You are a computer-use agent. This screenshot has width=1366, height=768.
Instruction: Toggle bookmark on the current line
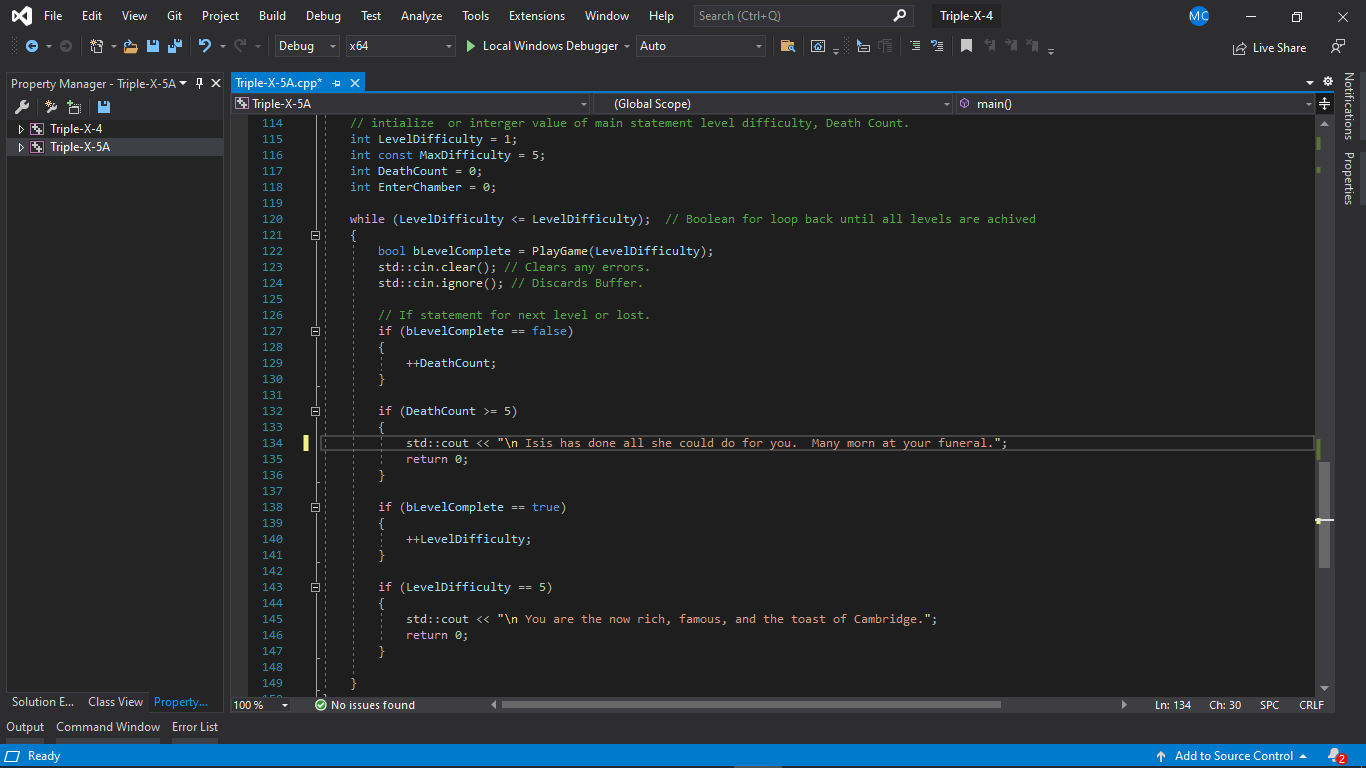(x=966, y=46)
